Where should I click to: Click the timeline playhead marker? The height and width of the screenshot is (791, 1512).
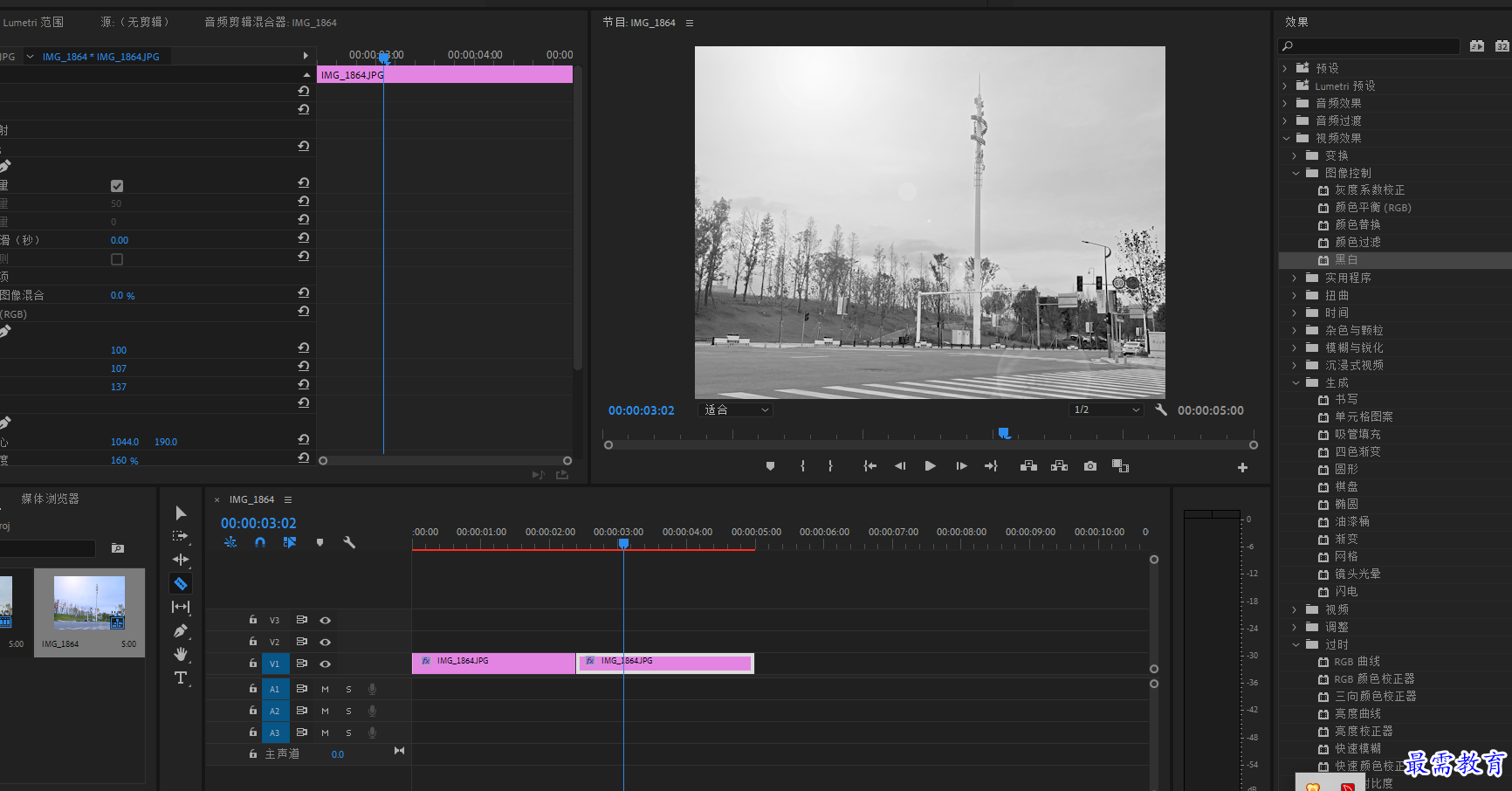click(x=623, y=543)
